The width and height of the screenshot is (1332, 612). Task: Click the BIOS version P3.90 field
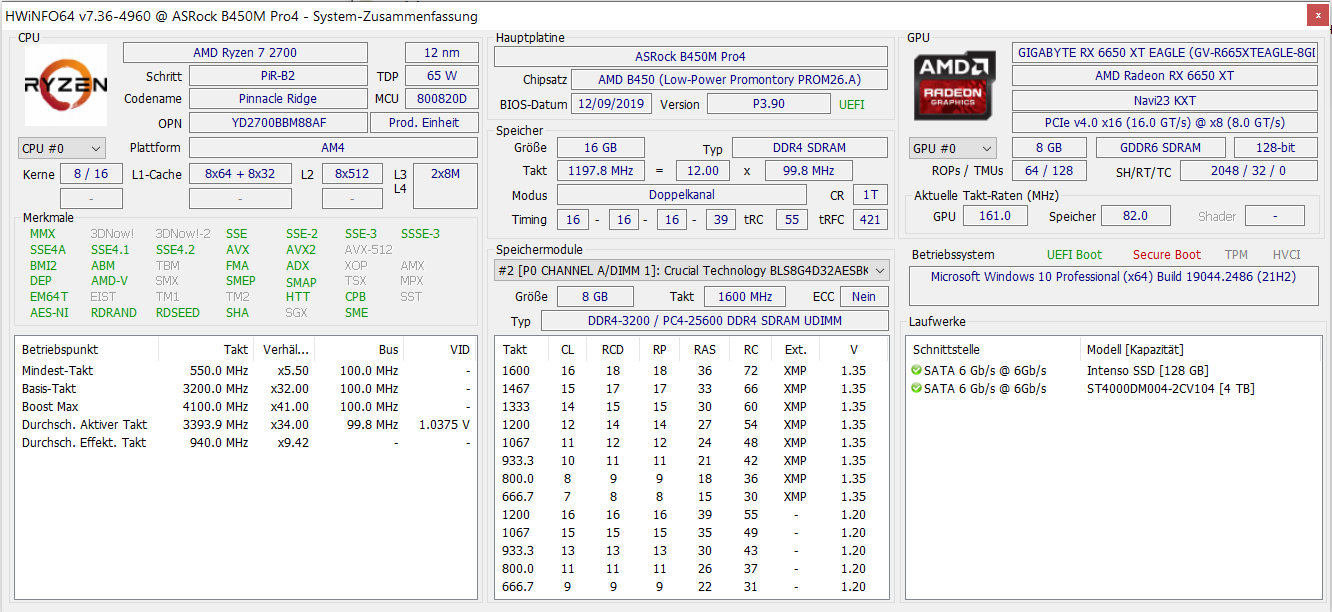point(768,104)
